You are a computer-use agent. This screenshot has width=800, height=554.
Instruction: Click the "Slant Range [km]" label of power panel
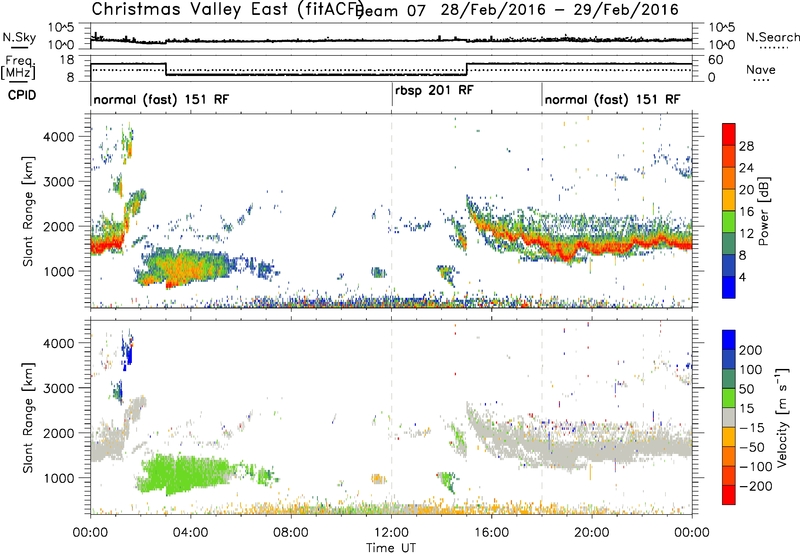tap(28, 211)
